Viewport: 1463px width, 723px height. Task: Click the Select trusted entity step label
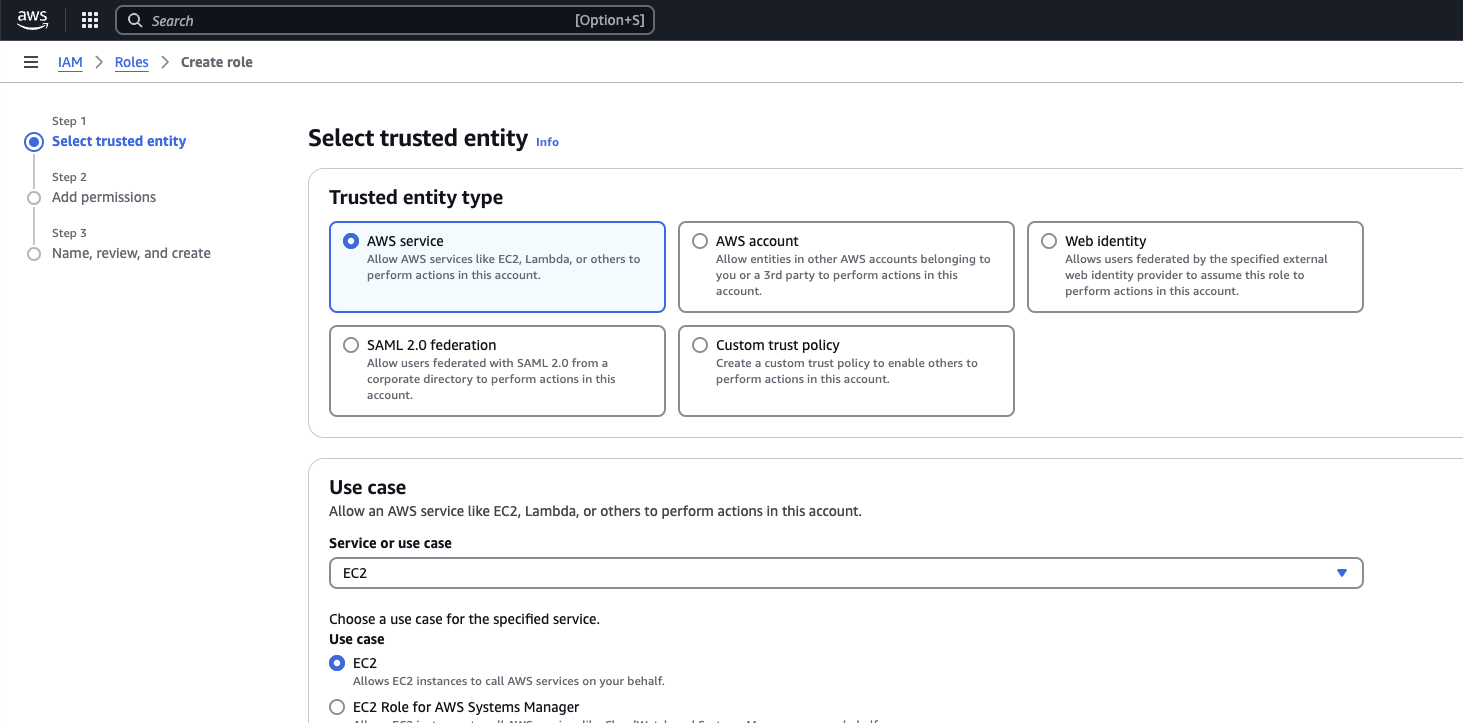tap(119, 141)
